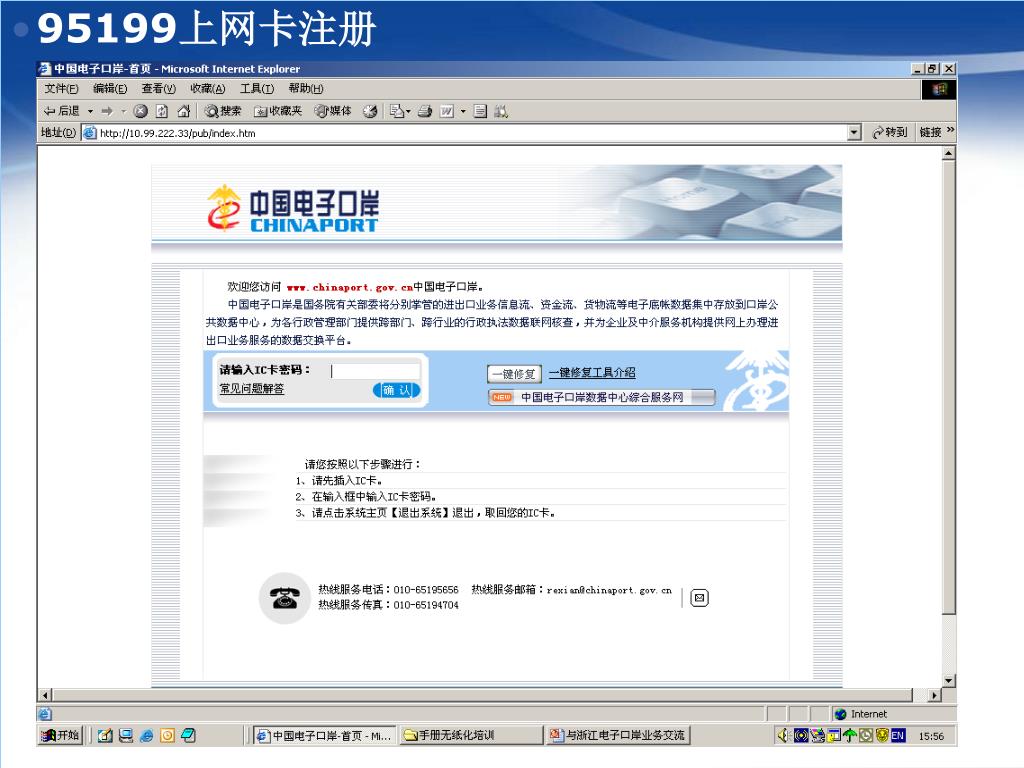Click the Internet Explorer quick launch icon
The image size is (1024, 768).
click(x=146, y=736)
